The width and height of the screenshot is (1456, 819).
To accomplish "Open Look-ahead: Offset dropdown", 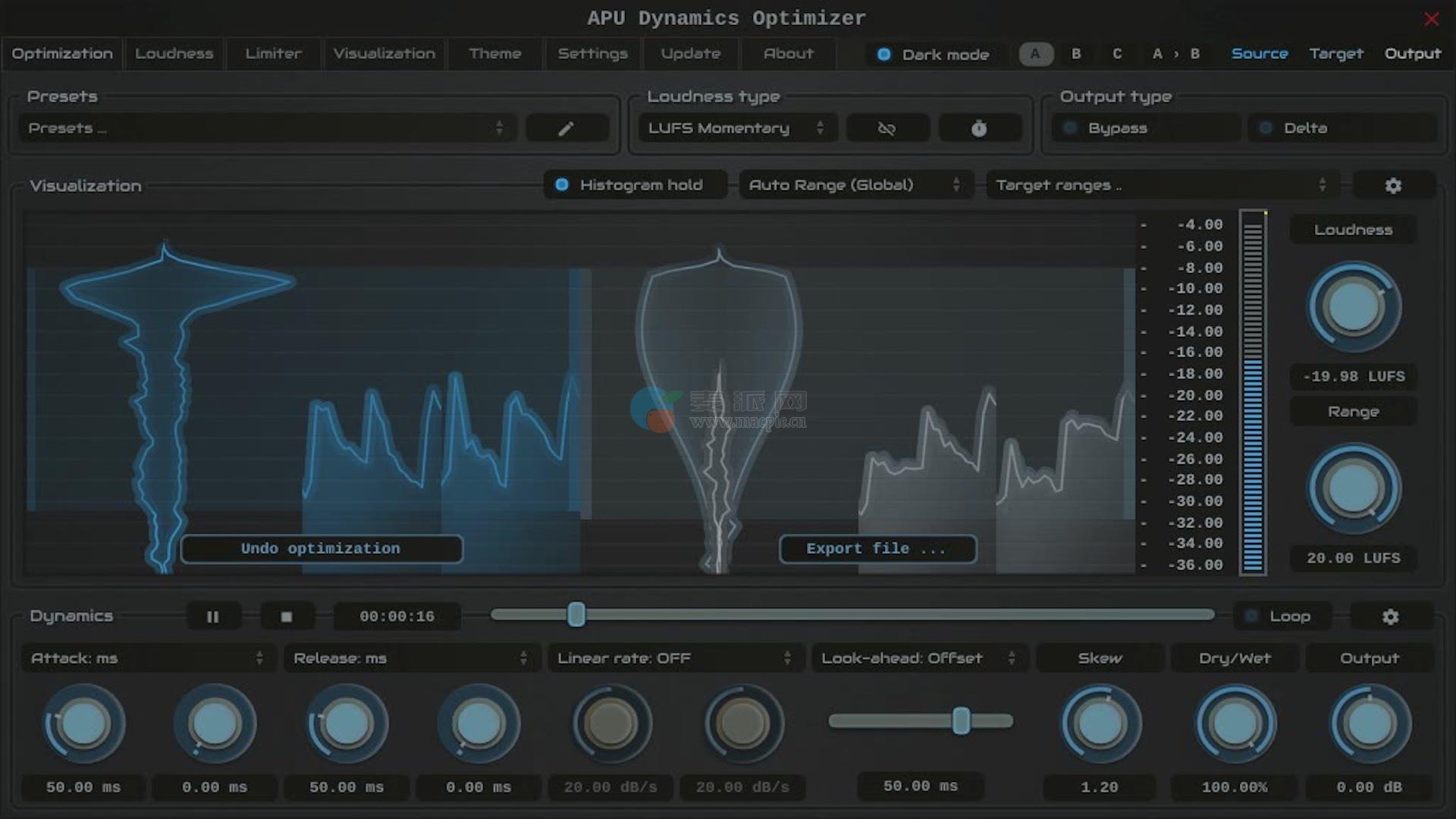I will 919,658.
